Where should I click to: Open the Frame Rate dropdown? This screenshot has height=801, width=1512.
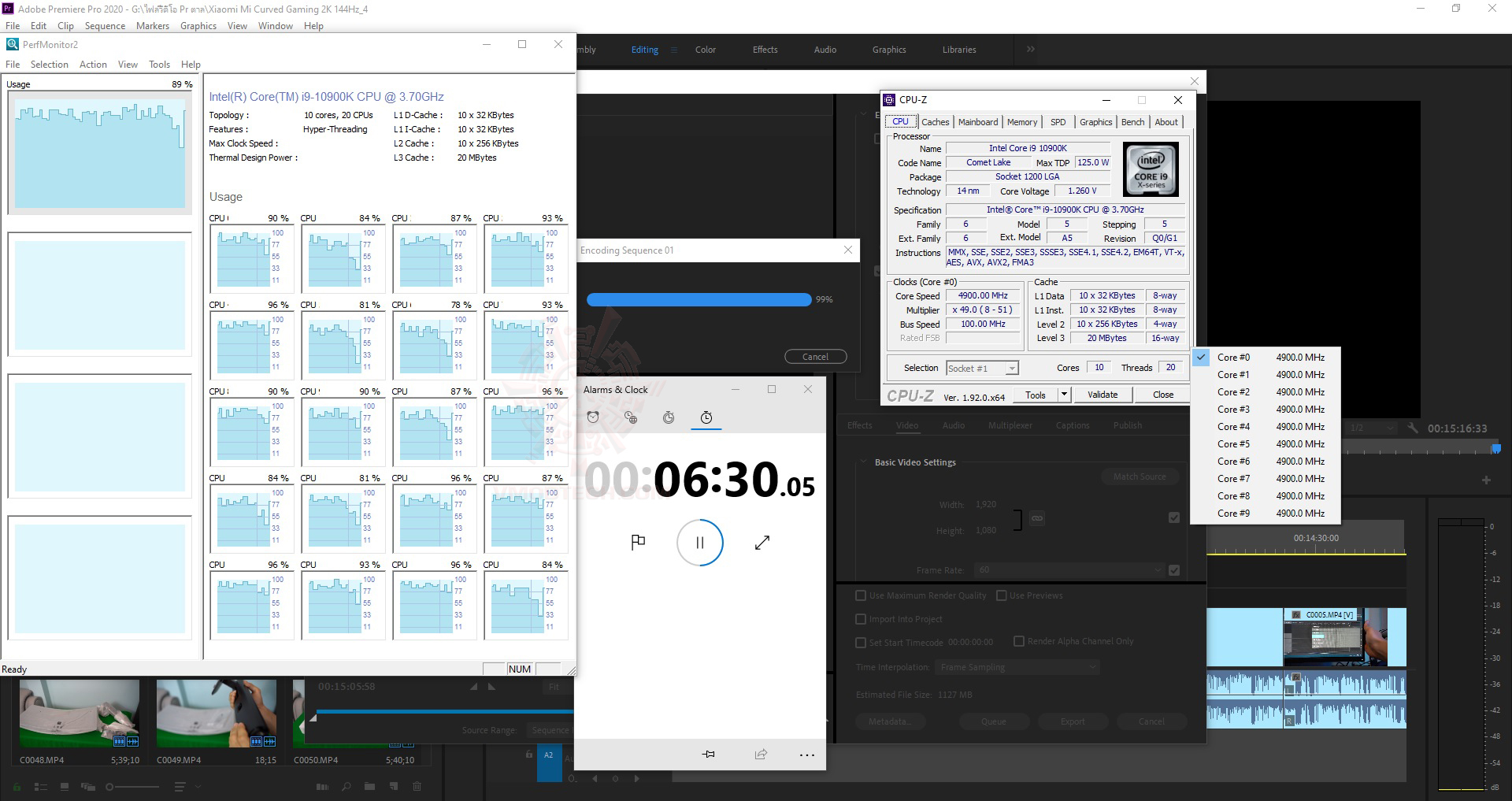[1069, 570]
